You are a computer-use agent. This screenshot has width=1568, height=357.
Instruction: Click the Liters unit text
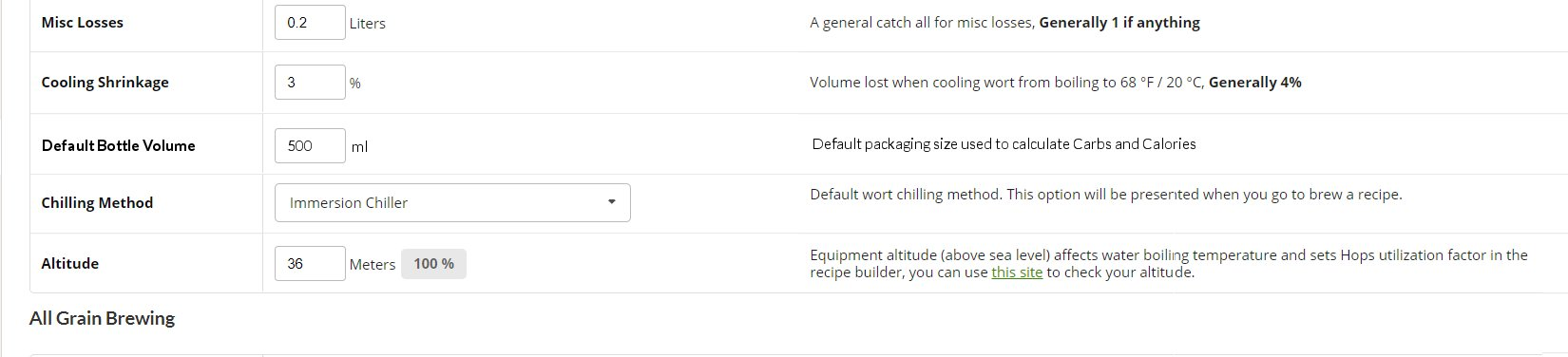[x=368, y=23]
